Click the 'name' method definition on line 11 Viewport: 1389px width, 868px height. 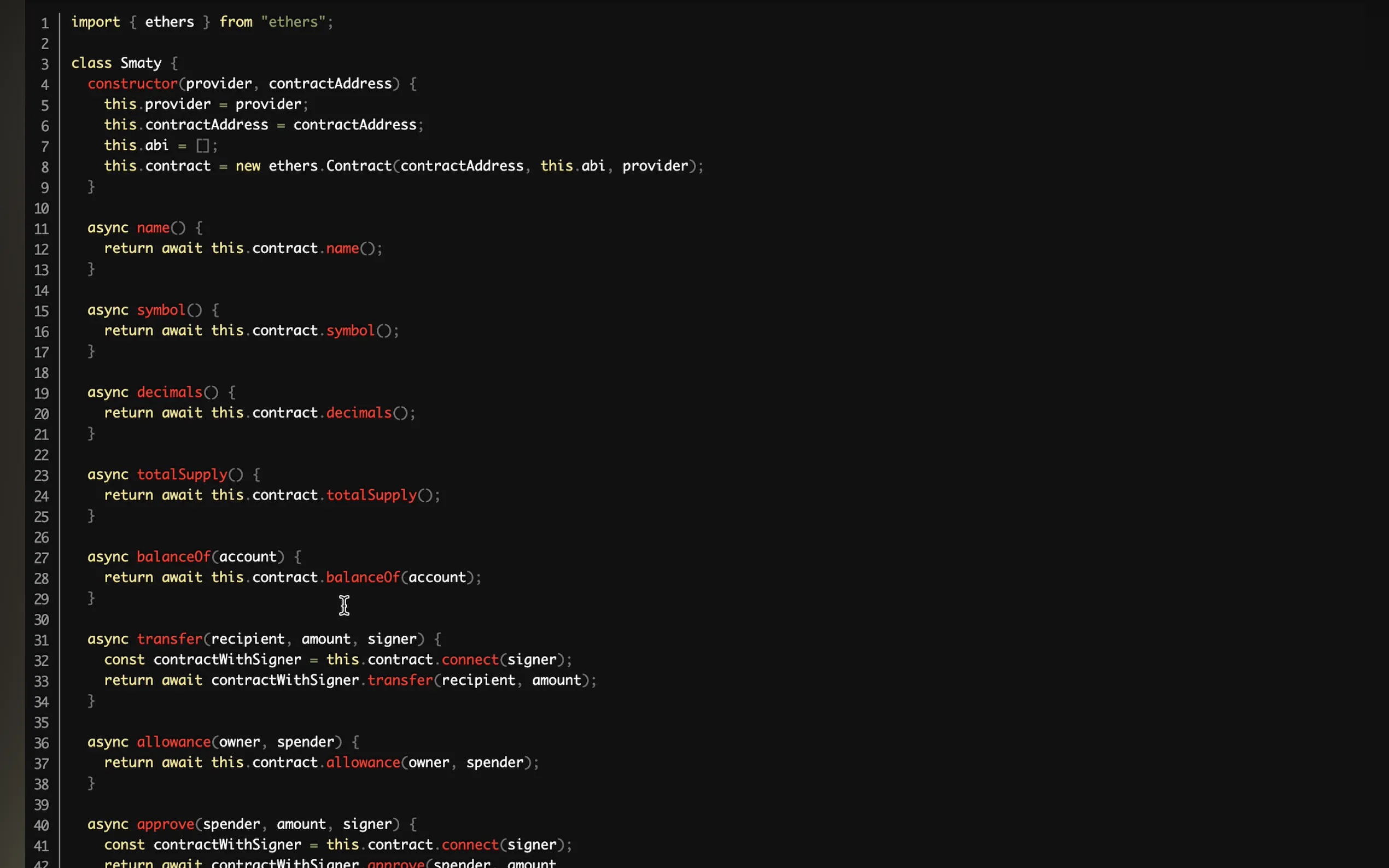coord(153,228)
